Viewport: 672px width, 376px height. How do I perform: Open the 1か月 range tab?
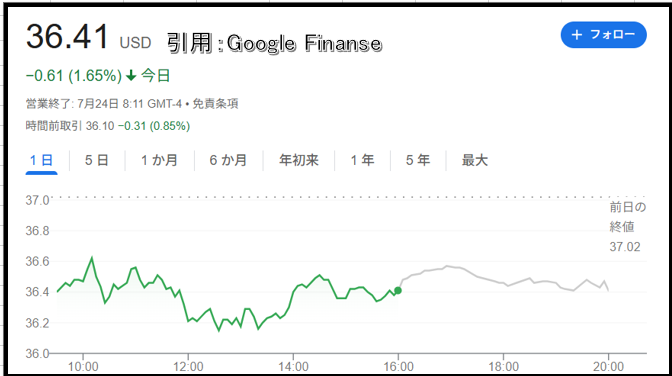159,160
